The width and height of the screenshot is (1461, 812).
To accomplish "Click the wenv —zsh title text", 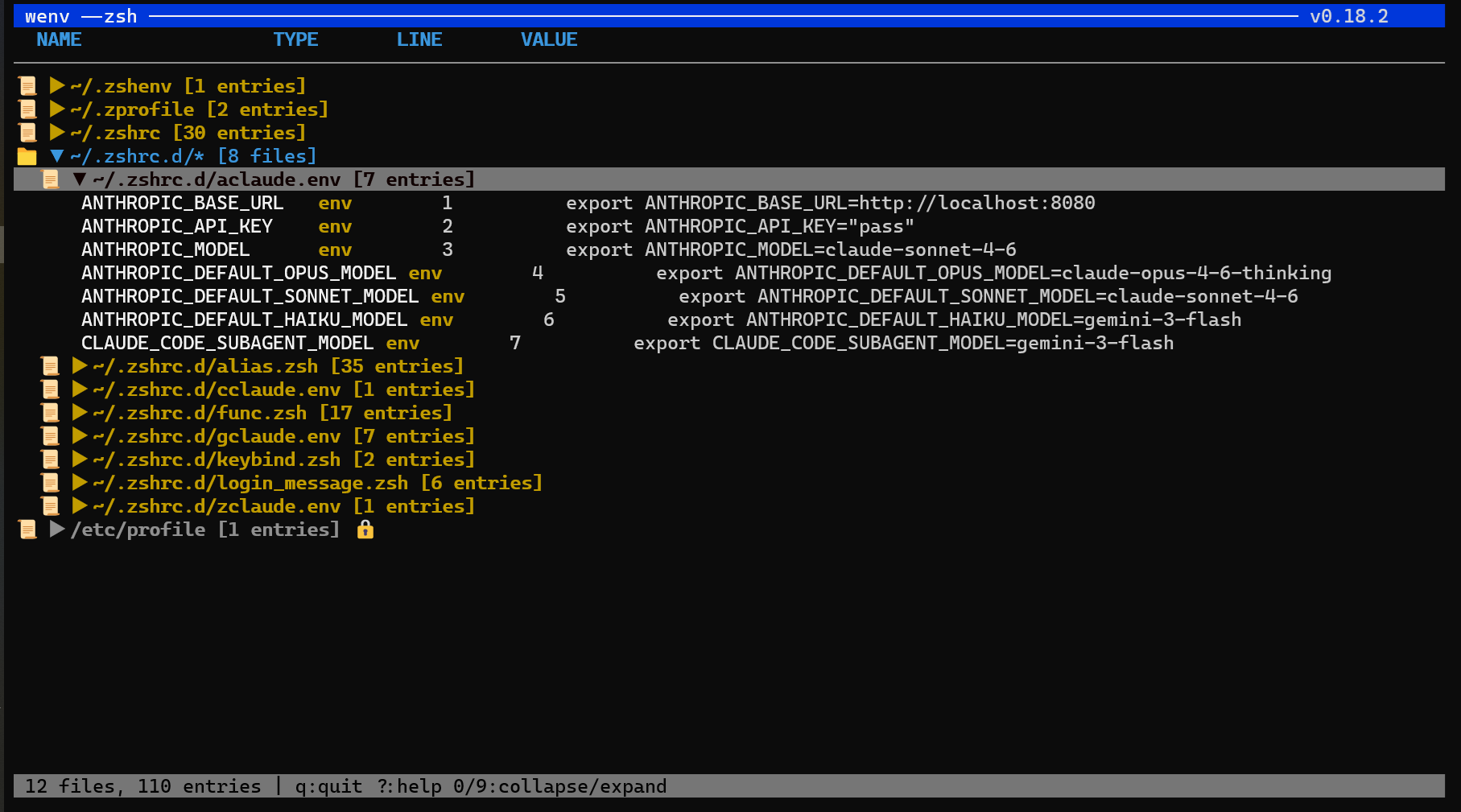I will click(81, 16).
